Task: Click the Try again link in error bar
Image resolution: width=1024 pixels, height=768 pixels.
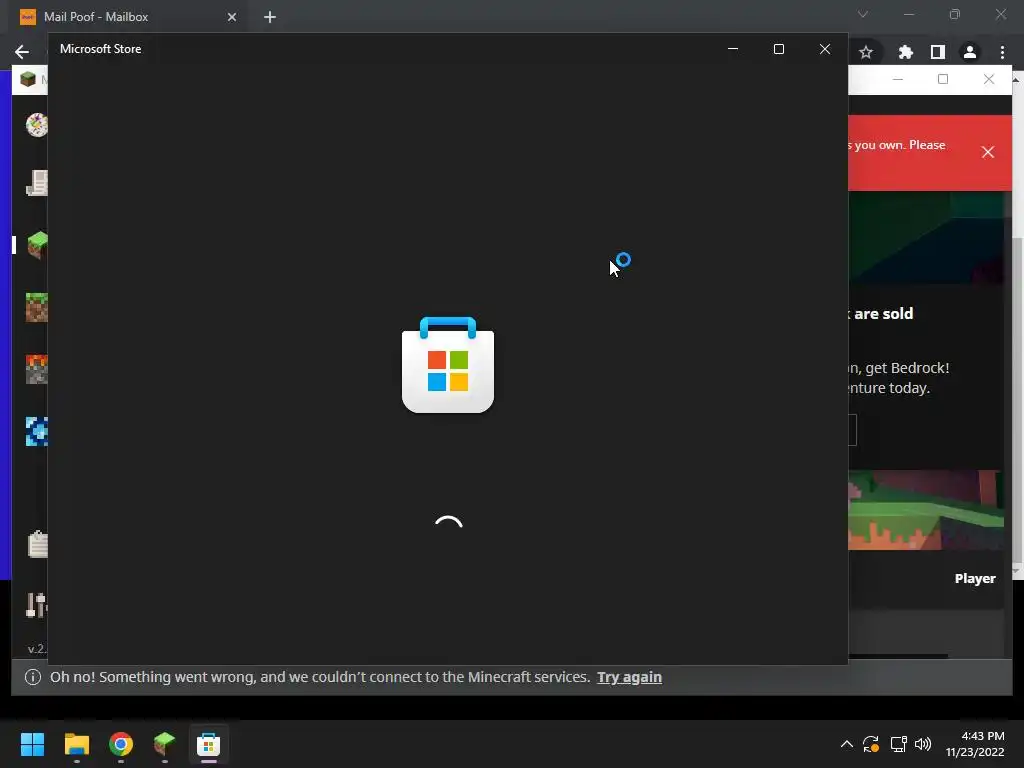Action: [629, 677]
